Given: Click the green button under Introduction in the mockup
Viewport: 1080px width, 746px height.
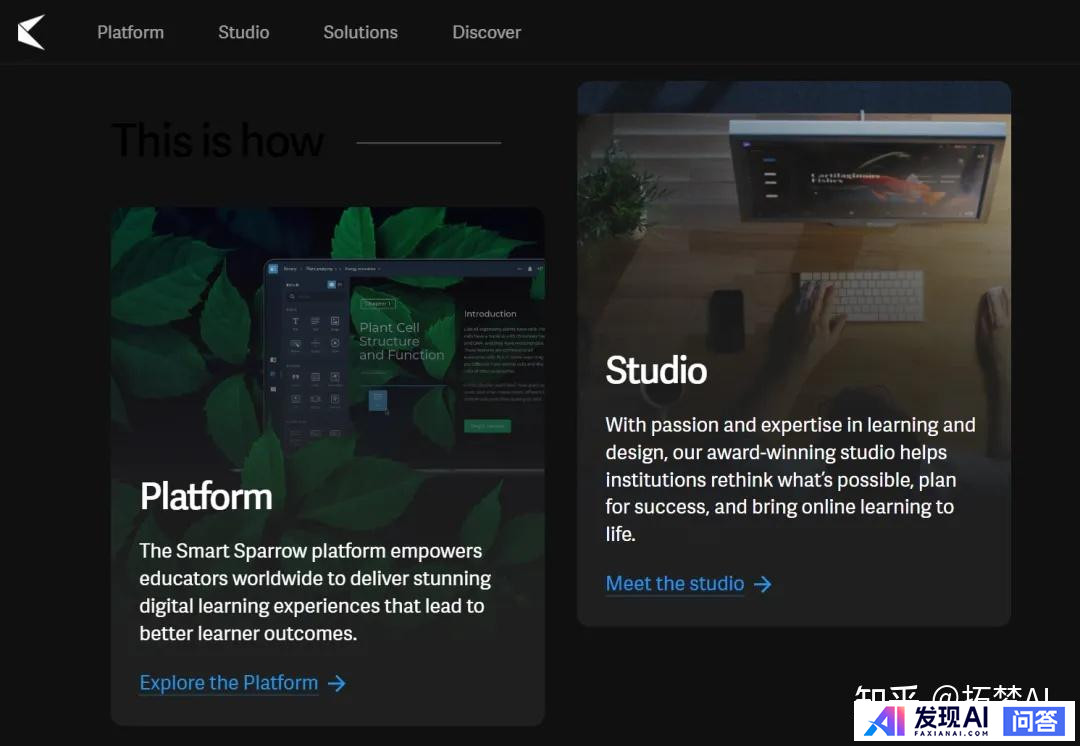Looking at the screenshot, I should pos(487,426).
